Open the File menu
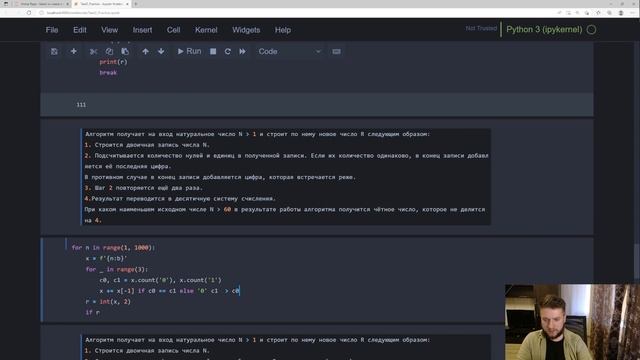640x360 pixels. click(x=52, y=30)
